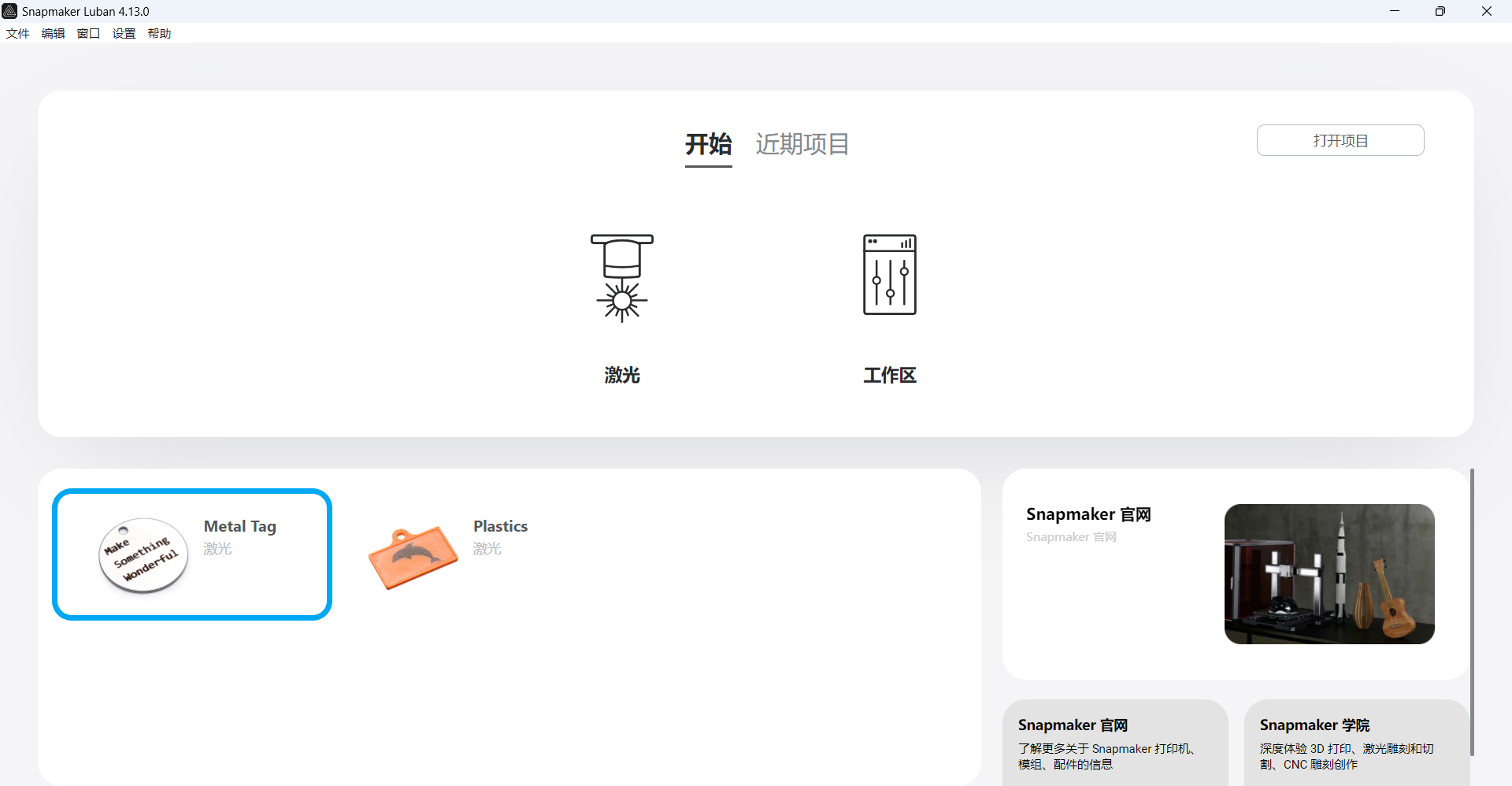Switch to the 近期项目 (Recent projects) tab
Screen dimensions: 1512x786
tap(802, 144)
